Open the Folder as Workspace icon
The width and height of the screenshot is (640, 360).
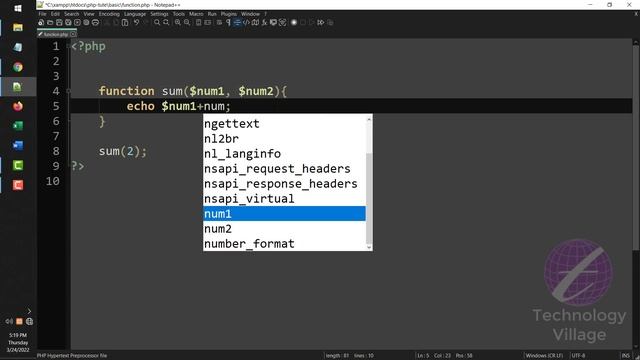coord(273,22)
